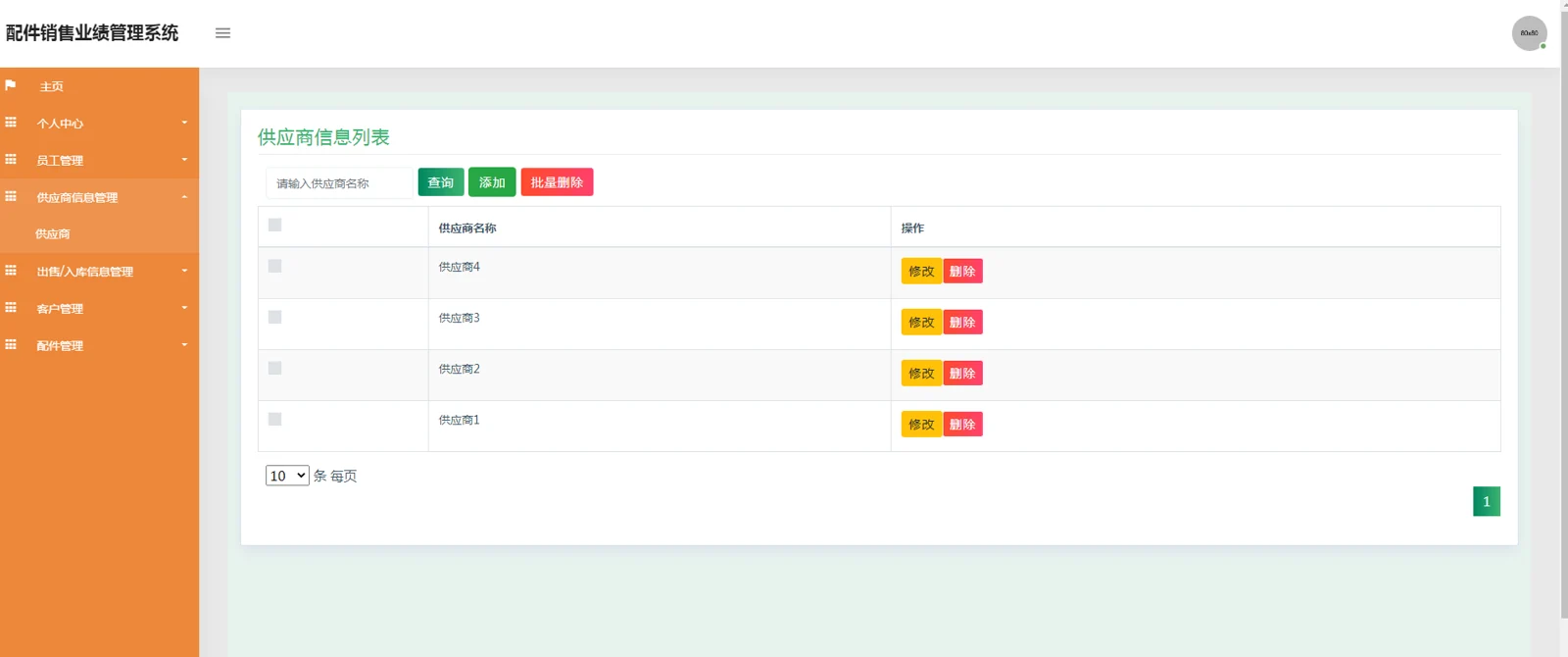Click the grid icon beside 出售/入库信息管理
The width and height of the screenshot is (1568, 657).
pyautogui.click(x=11, y=271)
